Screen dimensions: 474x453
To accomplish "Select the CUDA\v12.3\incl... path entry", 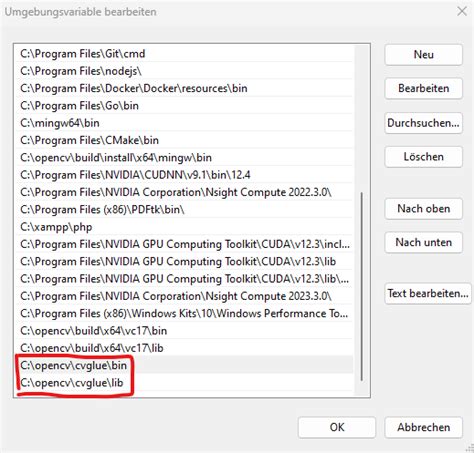I will [x=184, y=244].
